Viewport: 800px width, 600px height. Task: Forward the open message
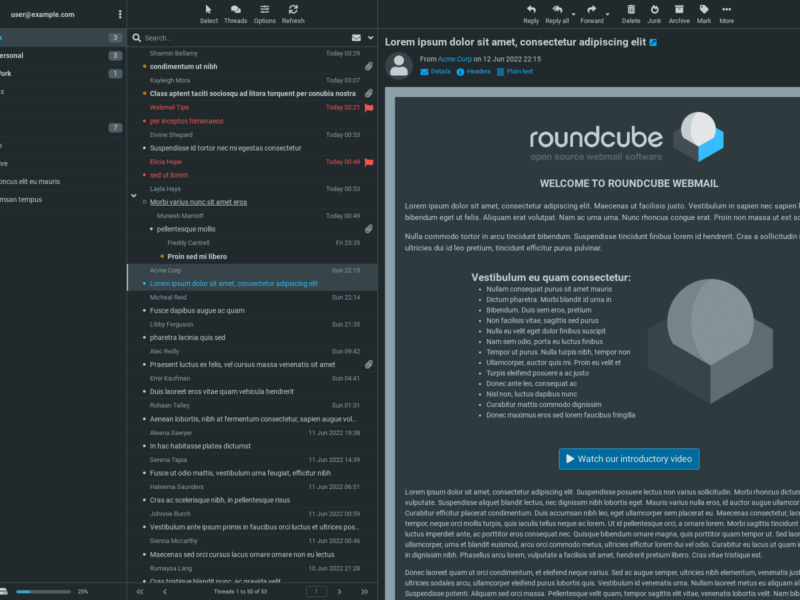click(592, 14)
